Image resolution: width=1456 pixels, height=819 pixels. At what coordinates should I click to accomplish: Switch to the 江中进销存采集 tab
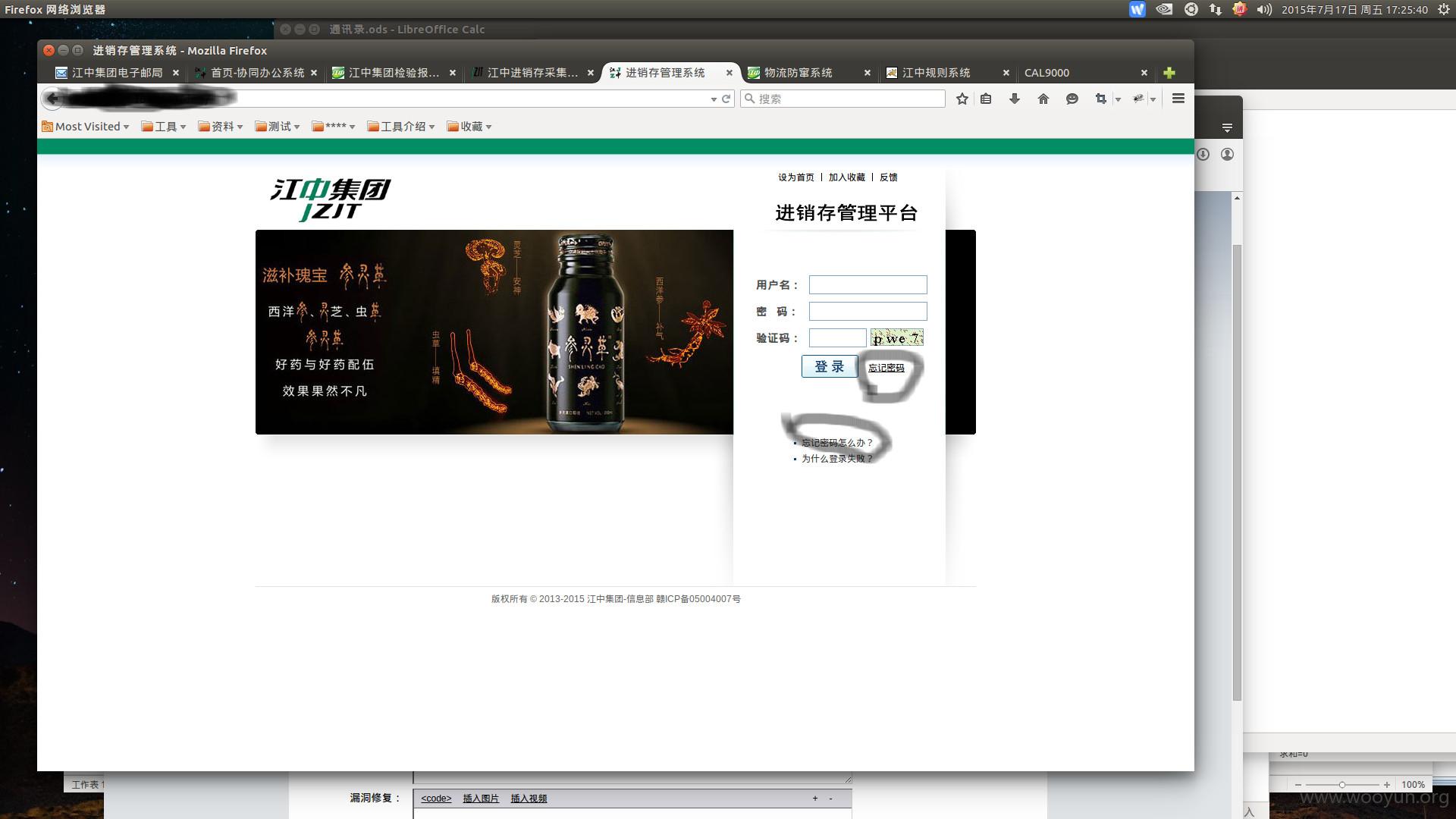coord(533,73)
